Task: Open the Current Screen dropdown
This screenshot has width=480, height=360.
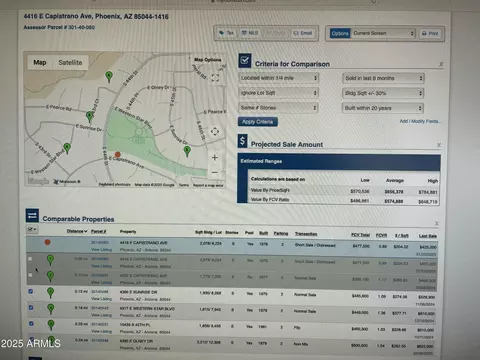Action: tap(383, 33)
